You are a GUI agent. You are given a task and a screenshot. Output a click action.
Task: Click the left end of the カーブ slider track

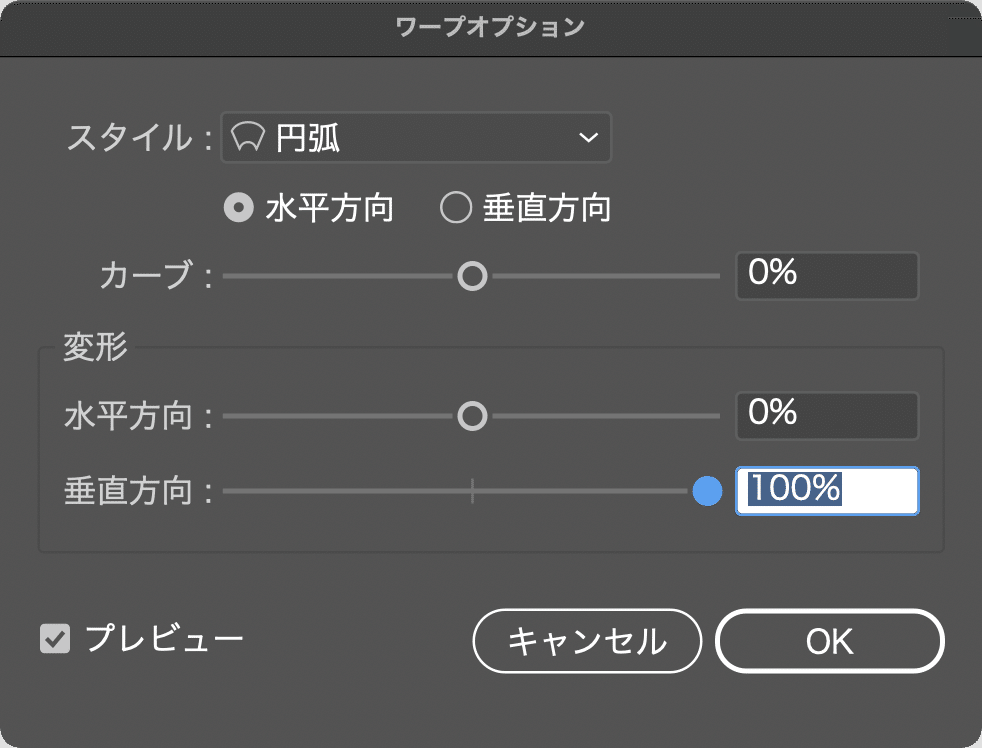tap(230, 275)
